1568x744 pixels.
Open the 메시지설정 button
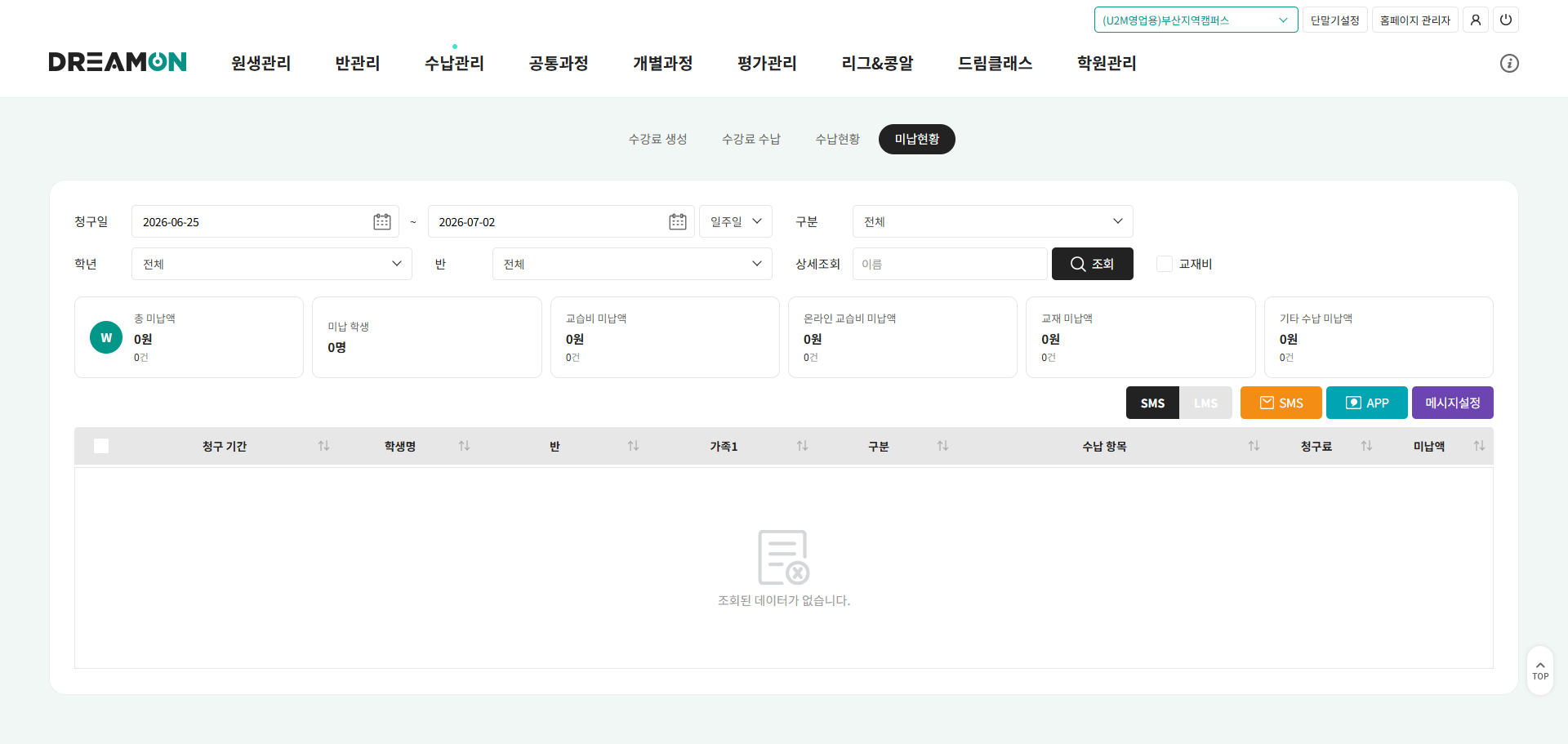point(1452,403)
